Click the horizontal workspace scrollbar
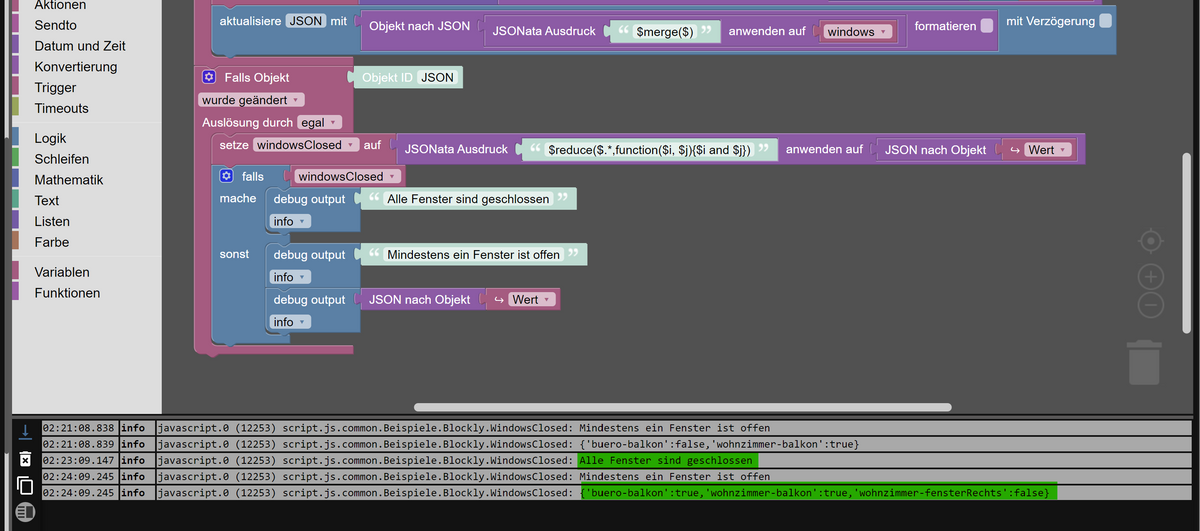Image resolution: width=1200 pixels, height=531 pixels. click(x=682, y=407)
